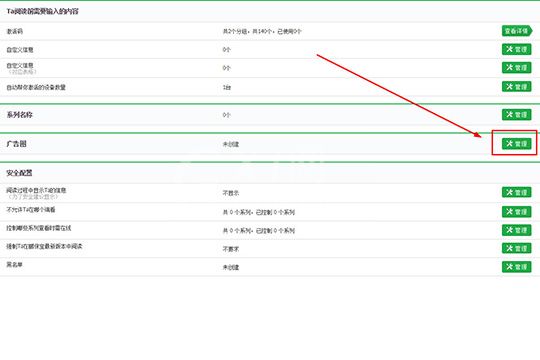
Task: Click 管理 for 自定义信息（对应表格）row
Action: pyautogui.click(x=517, y=68)
